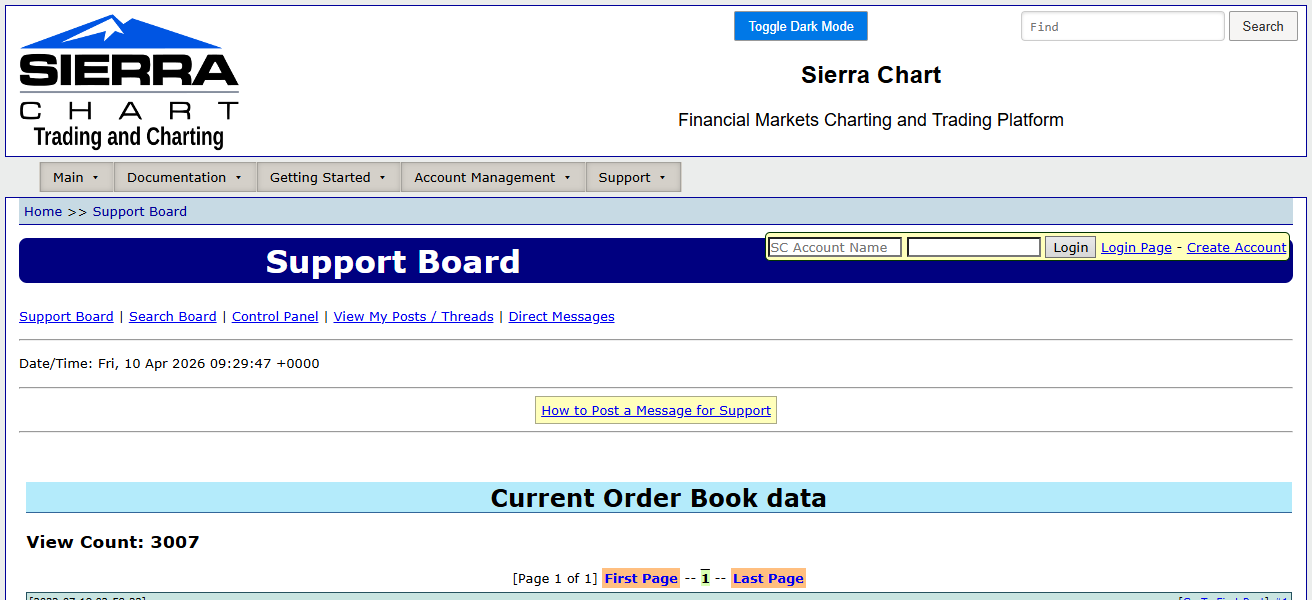Viewport: 1312px width, 600px height.
Task: Open the Account Management menu
Action: tap(492, 177)
